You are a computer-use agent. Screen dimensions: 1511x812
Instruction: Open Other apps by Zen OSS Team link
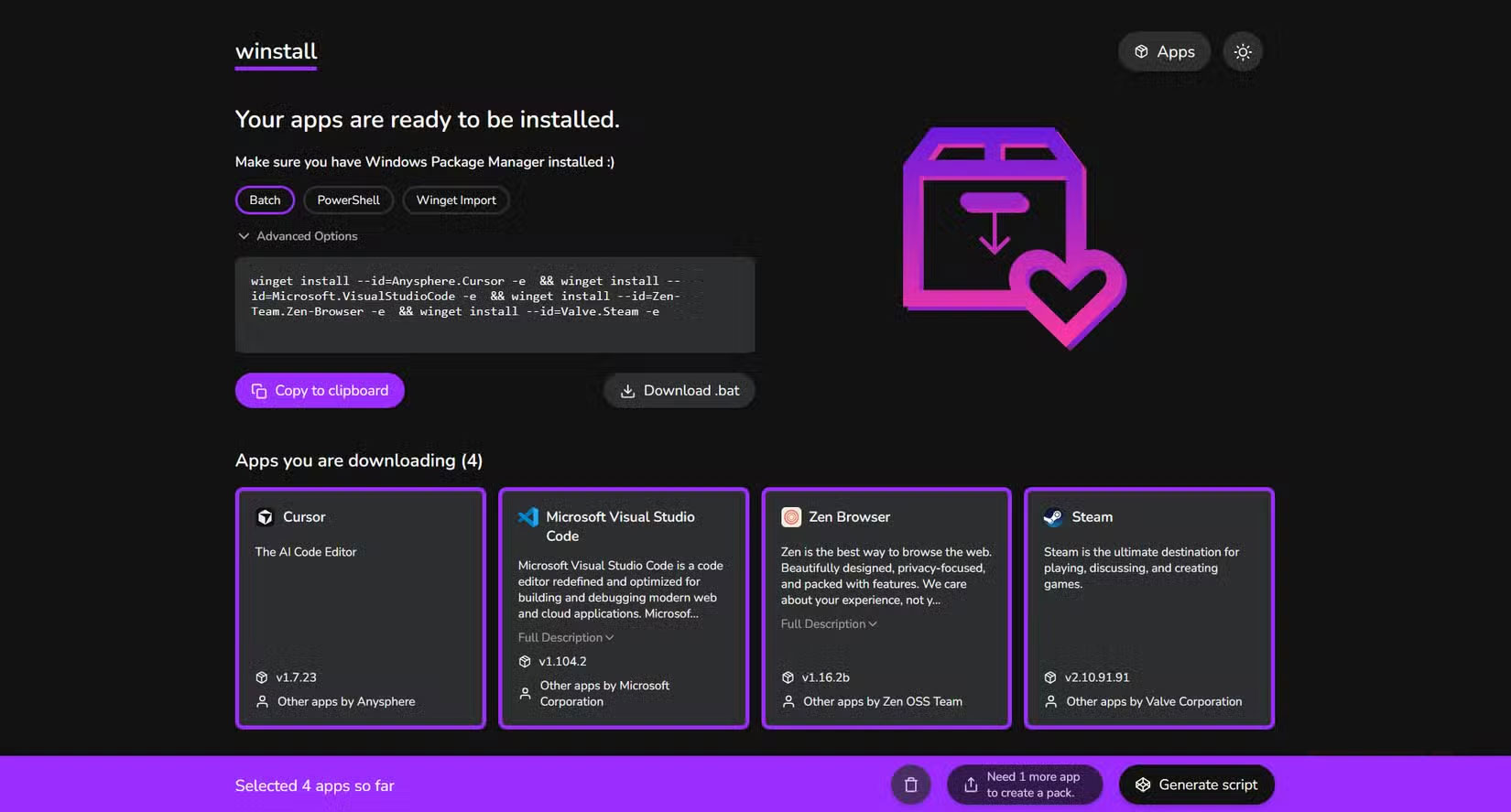(x=883, y=701)
